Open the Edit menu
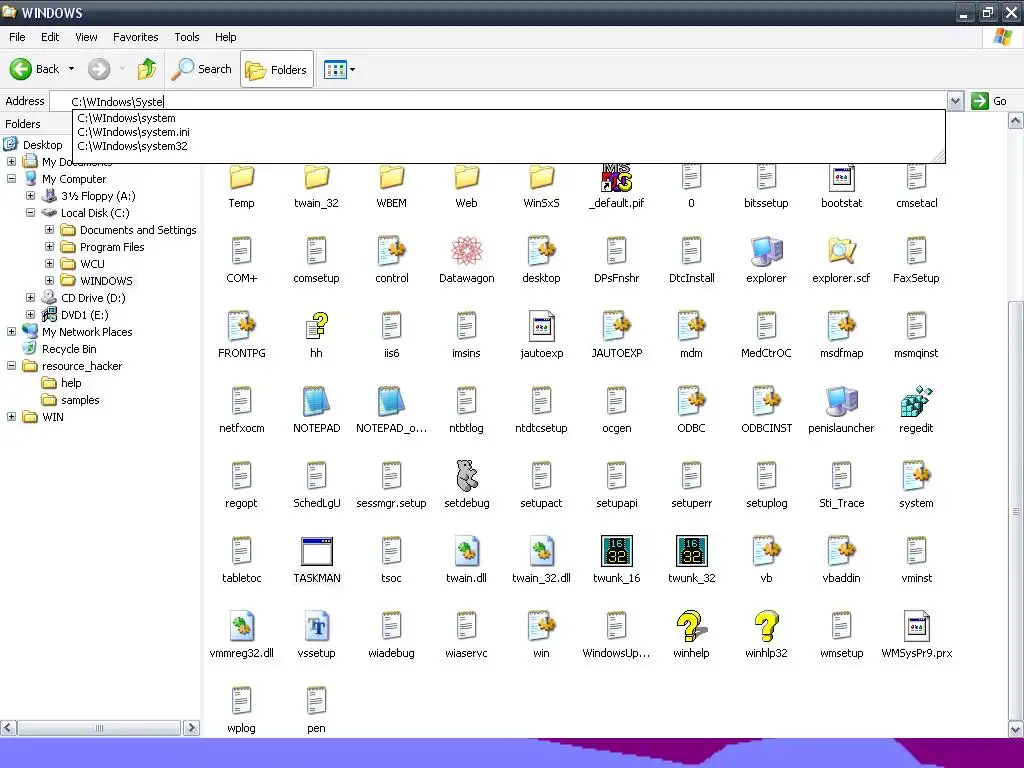 pyautogui.click(x=50, y=37)
